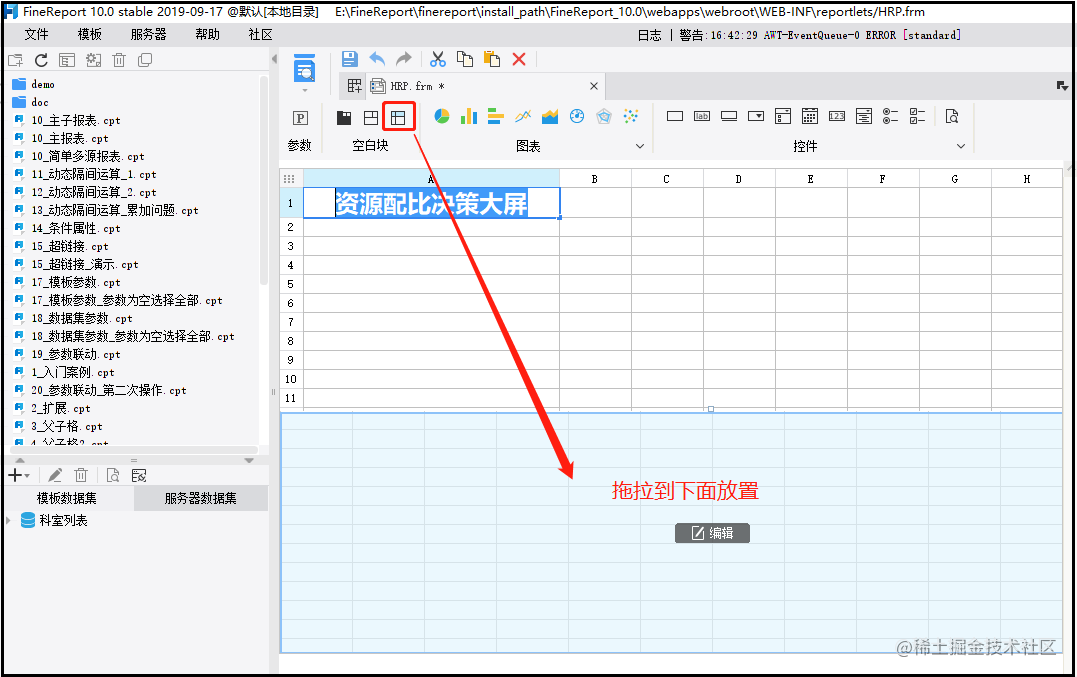Select the label widget icon
Viewport: 1077px width, 677px height.
coord(702,116)
